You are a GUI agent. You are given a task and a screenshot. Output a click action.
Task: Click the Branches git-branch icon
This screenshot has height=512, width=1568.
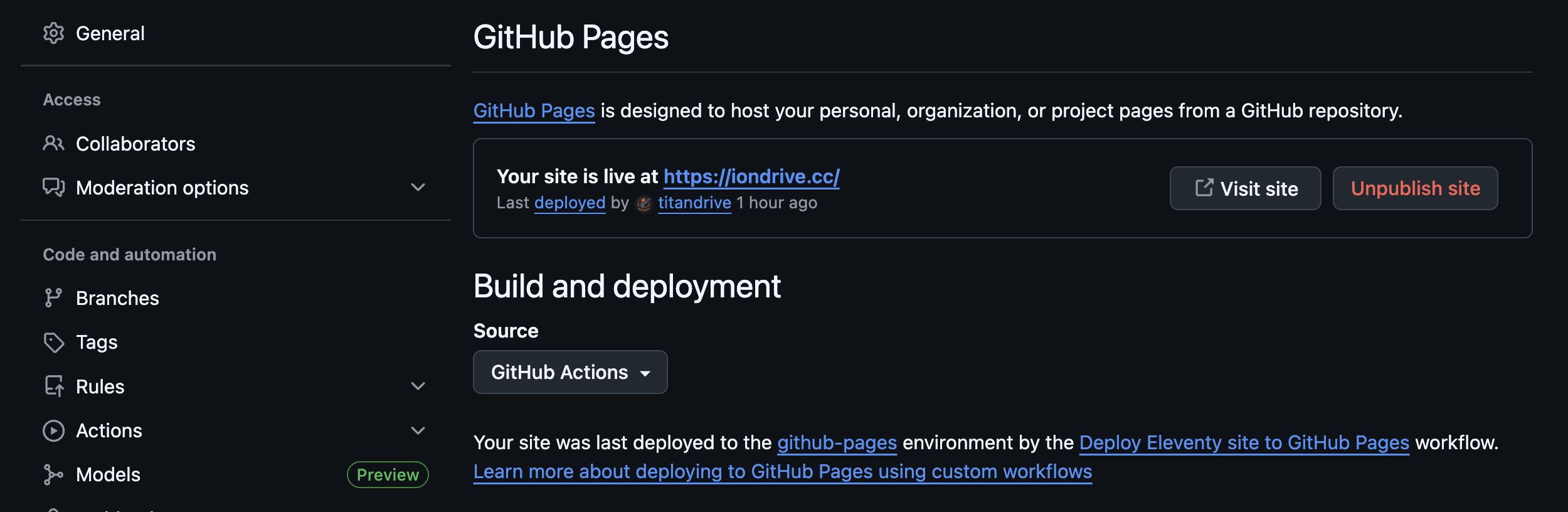point(53,298)
